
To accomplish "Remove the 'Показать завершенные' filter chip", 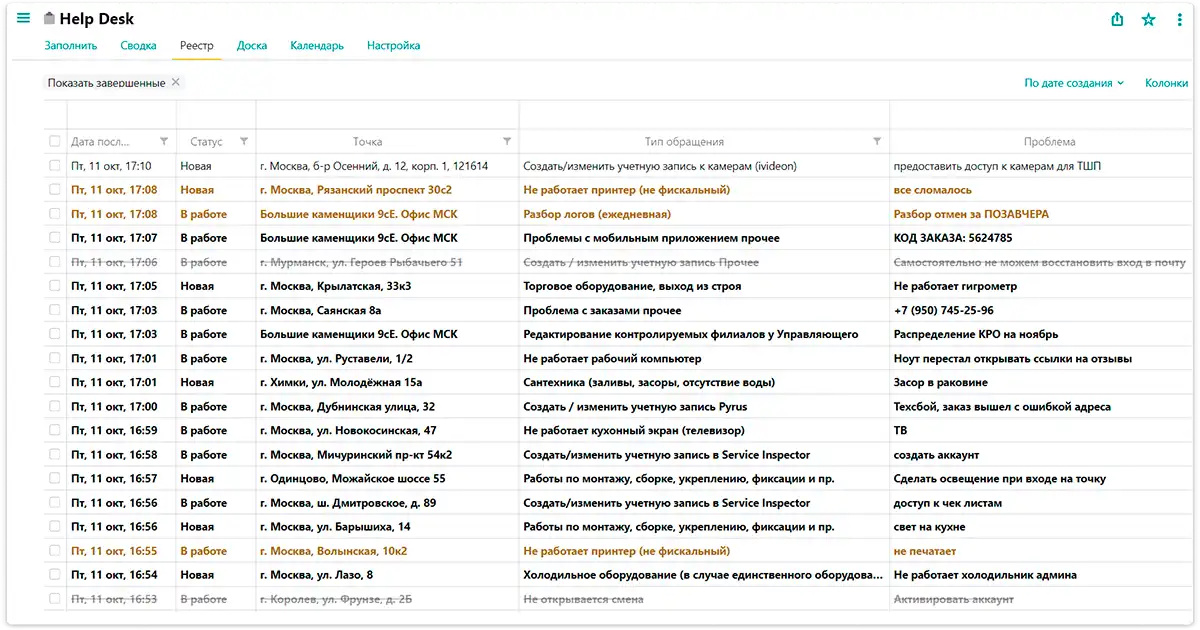I will click(176, 82).
